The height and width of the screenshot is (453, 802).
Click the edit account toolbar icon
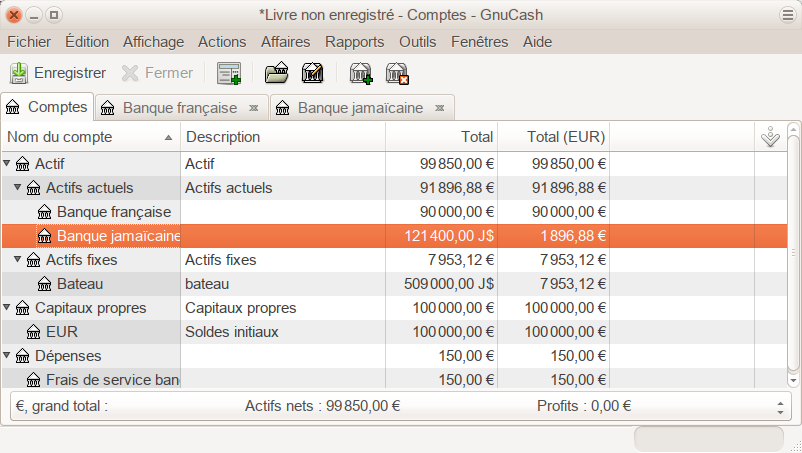313,73
